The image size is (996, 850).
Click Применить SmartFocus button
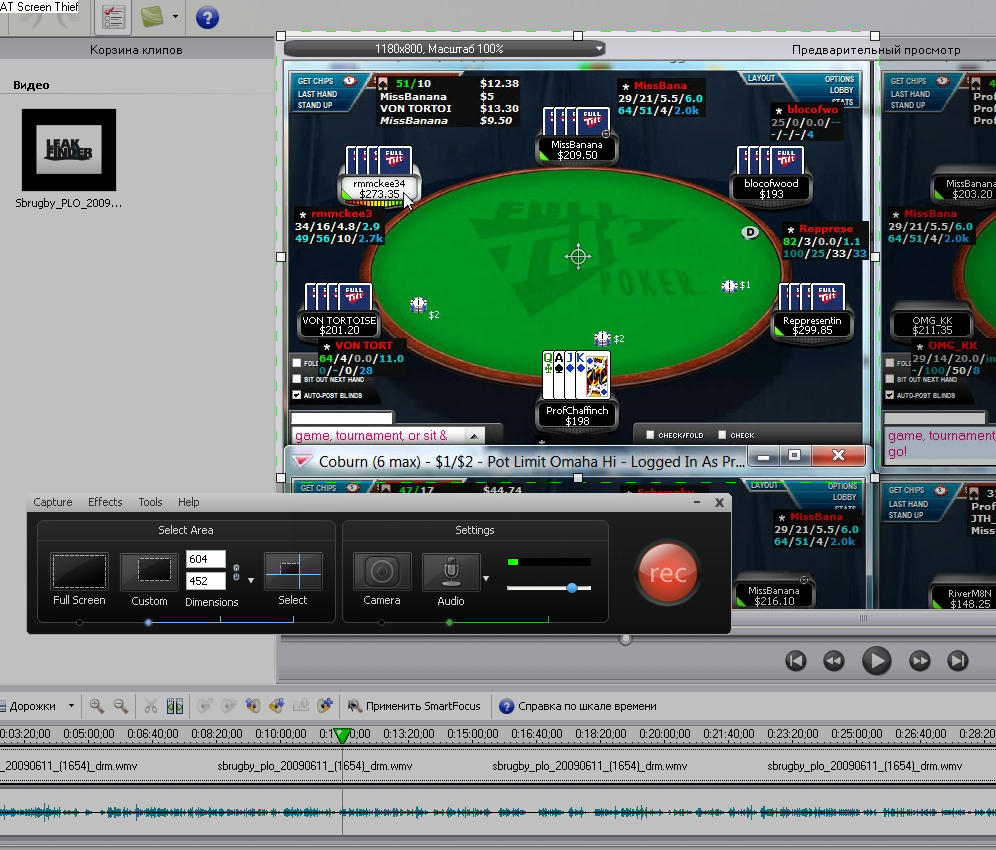(x=413, y=706)
